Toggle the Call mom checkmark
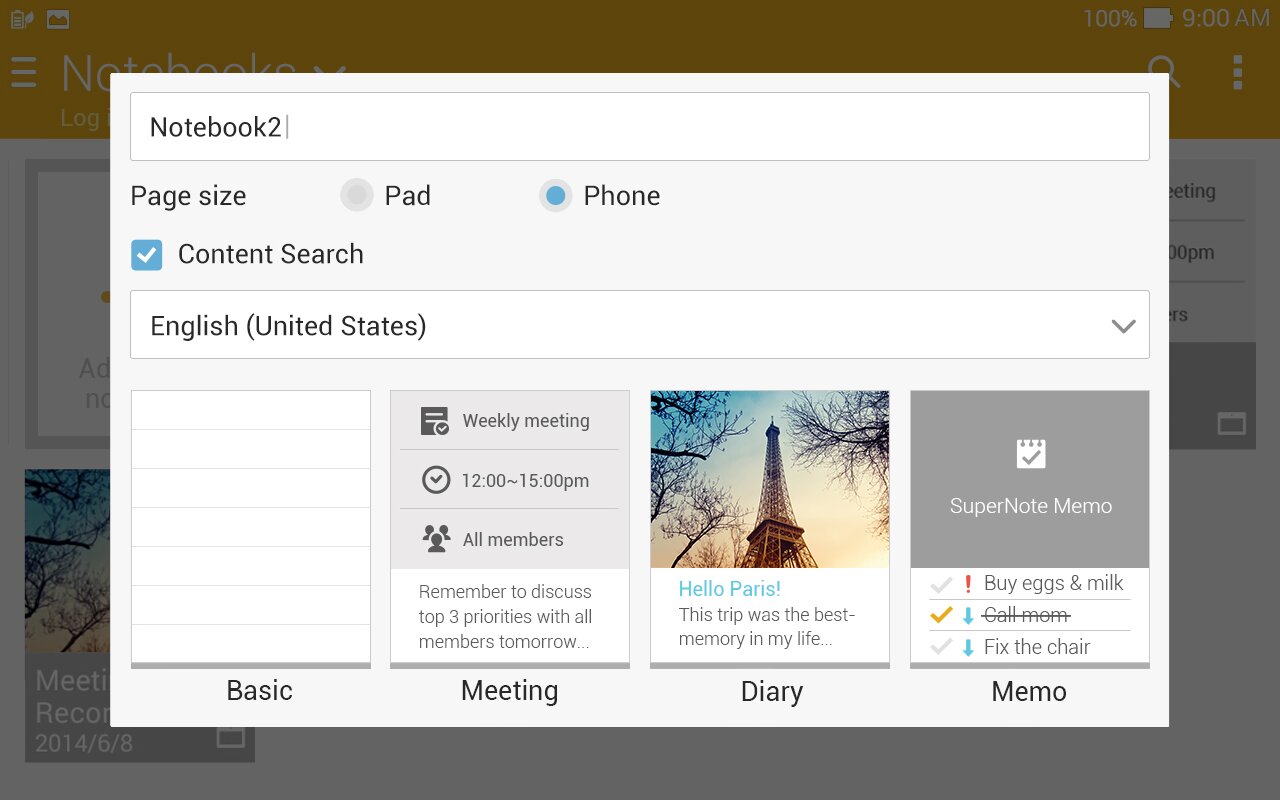Screen dimensions: 1280x800 (941, 615)
